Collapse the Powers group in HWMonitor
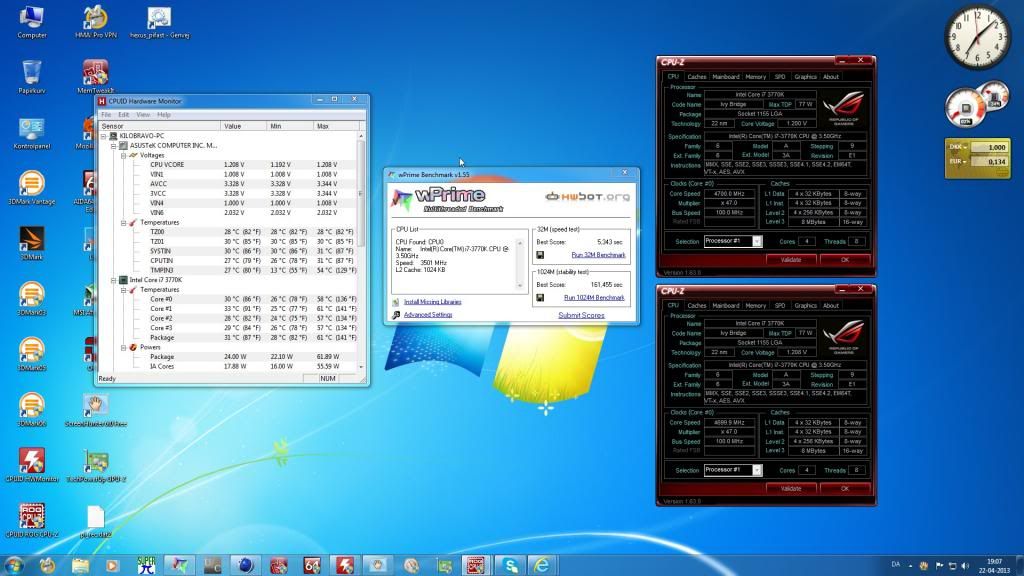Viewport: 1024px width, 576px height. 123,347
